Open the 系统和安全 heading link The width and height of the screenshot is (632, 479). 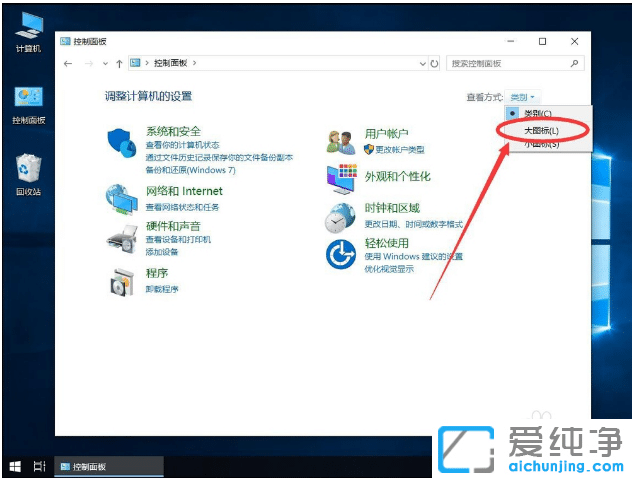tap(173, 131)
